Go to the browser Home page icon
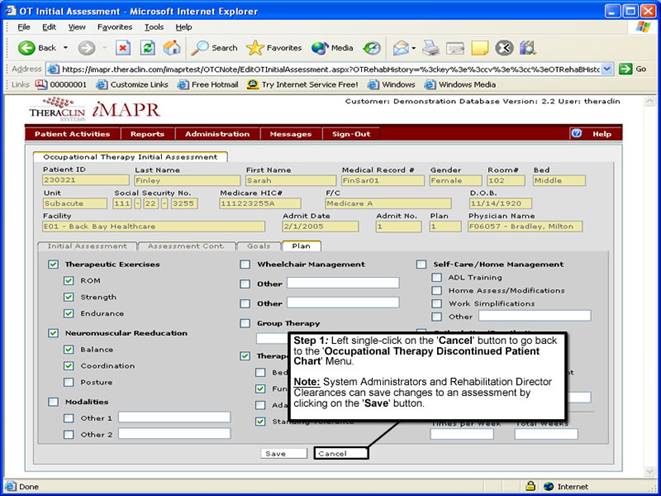Image resolution: width=661 pixels, height=496 pixels. click(172, 47)
